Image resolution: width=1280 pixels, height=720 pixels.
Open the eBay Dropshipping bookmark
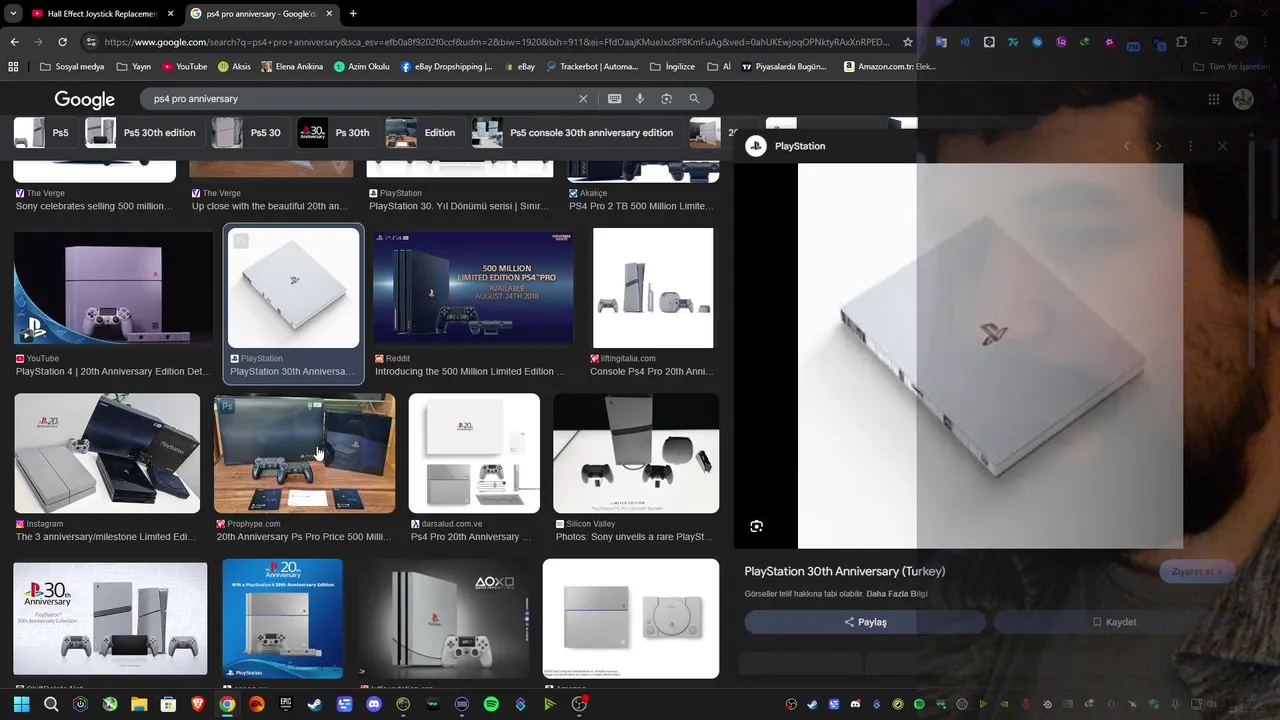446,67
